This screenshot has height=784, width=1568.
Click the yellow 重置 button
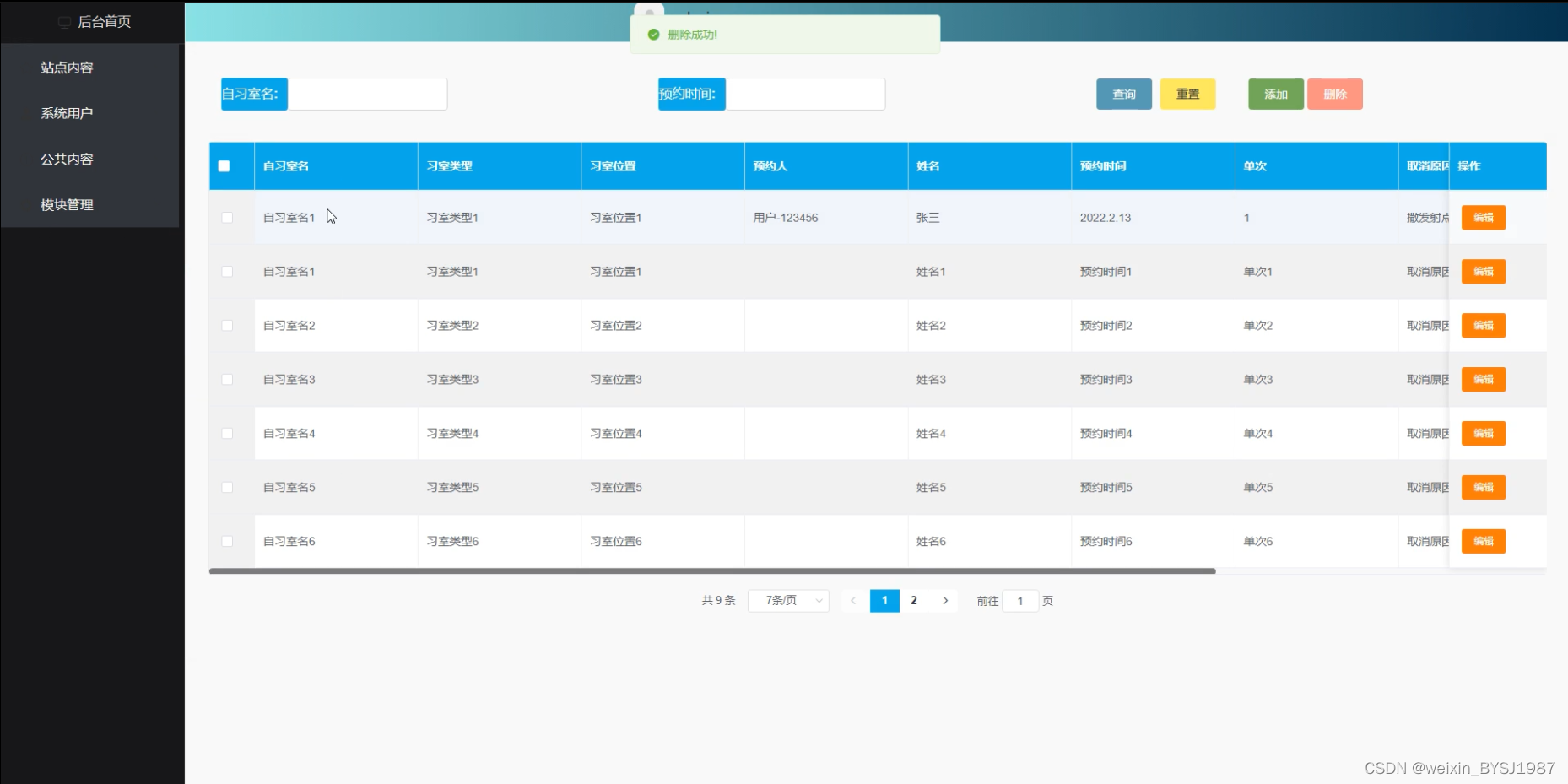click(x=1187, y=95)
